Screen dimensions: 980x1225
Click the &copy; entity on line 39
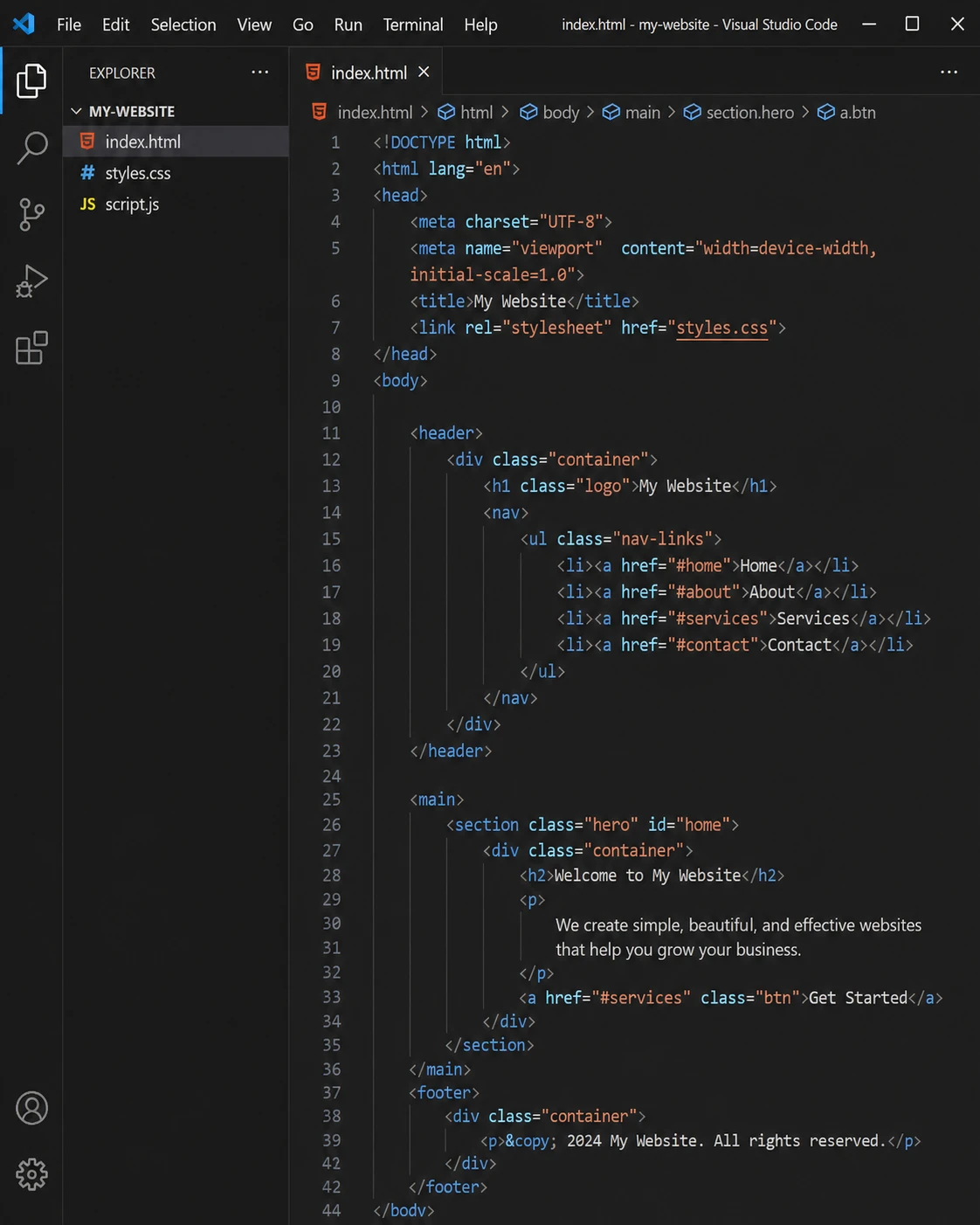531,1140
